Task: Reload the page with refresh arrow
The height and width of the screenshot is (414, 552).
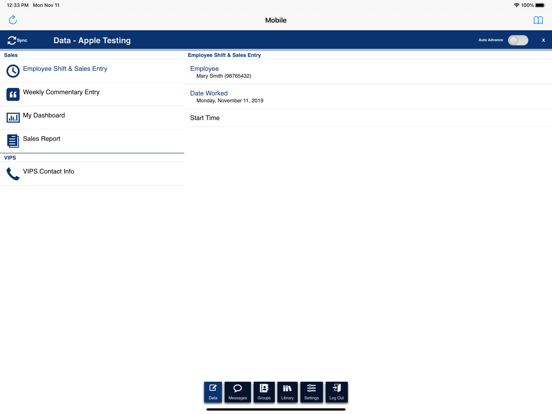Action: pyautogui.click(x=13, y=20)
